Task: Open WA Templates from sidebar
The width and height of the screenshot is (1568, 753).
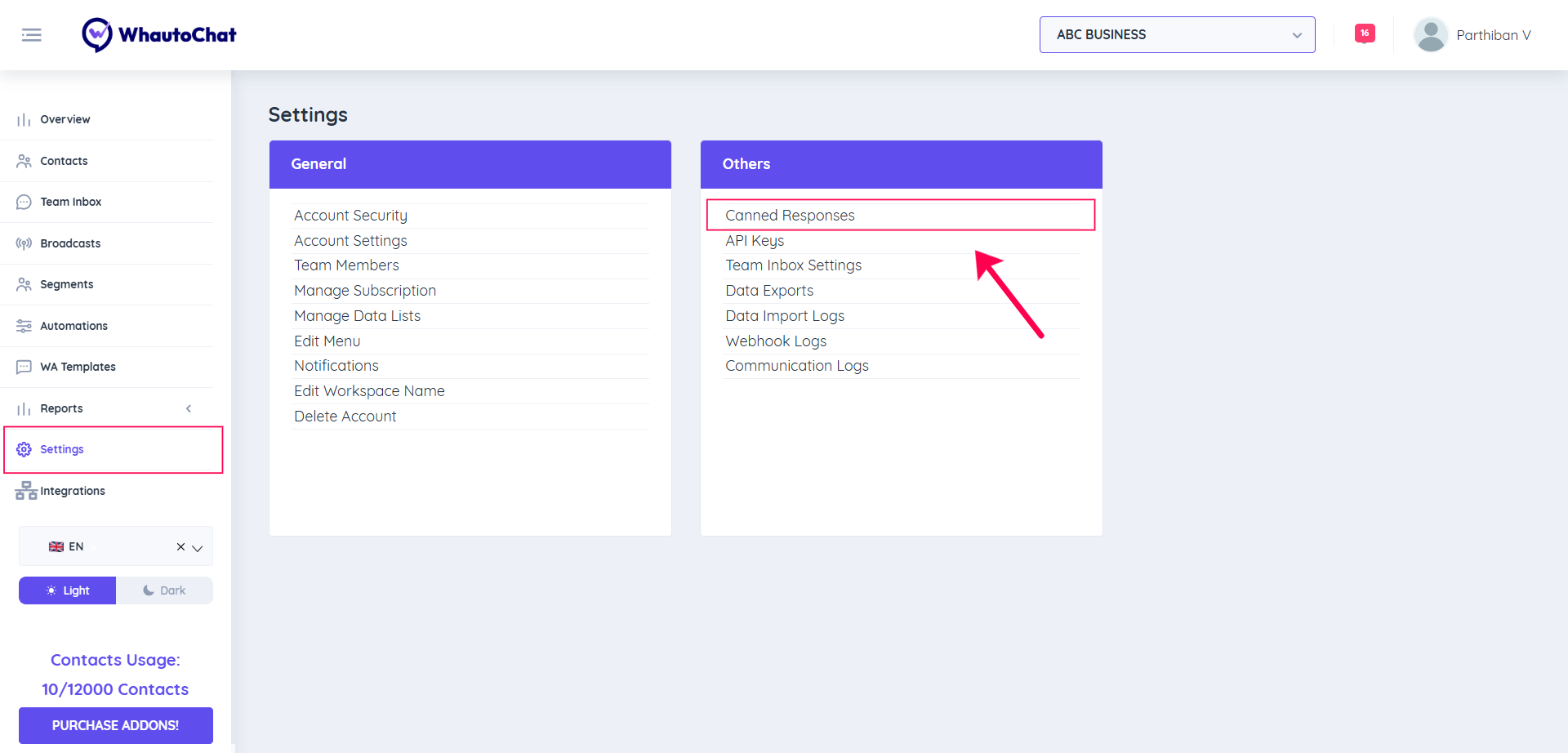Action: coord(77,367)
